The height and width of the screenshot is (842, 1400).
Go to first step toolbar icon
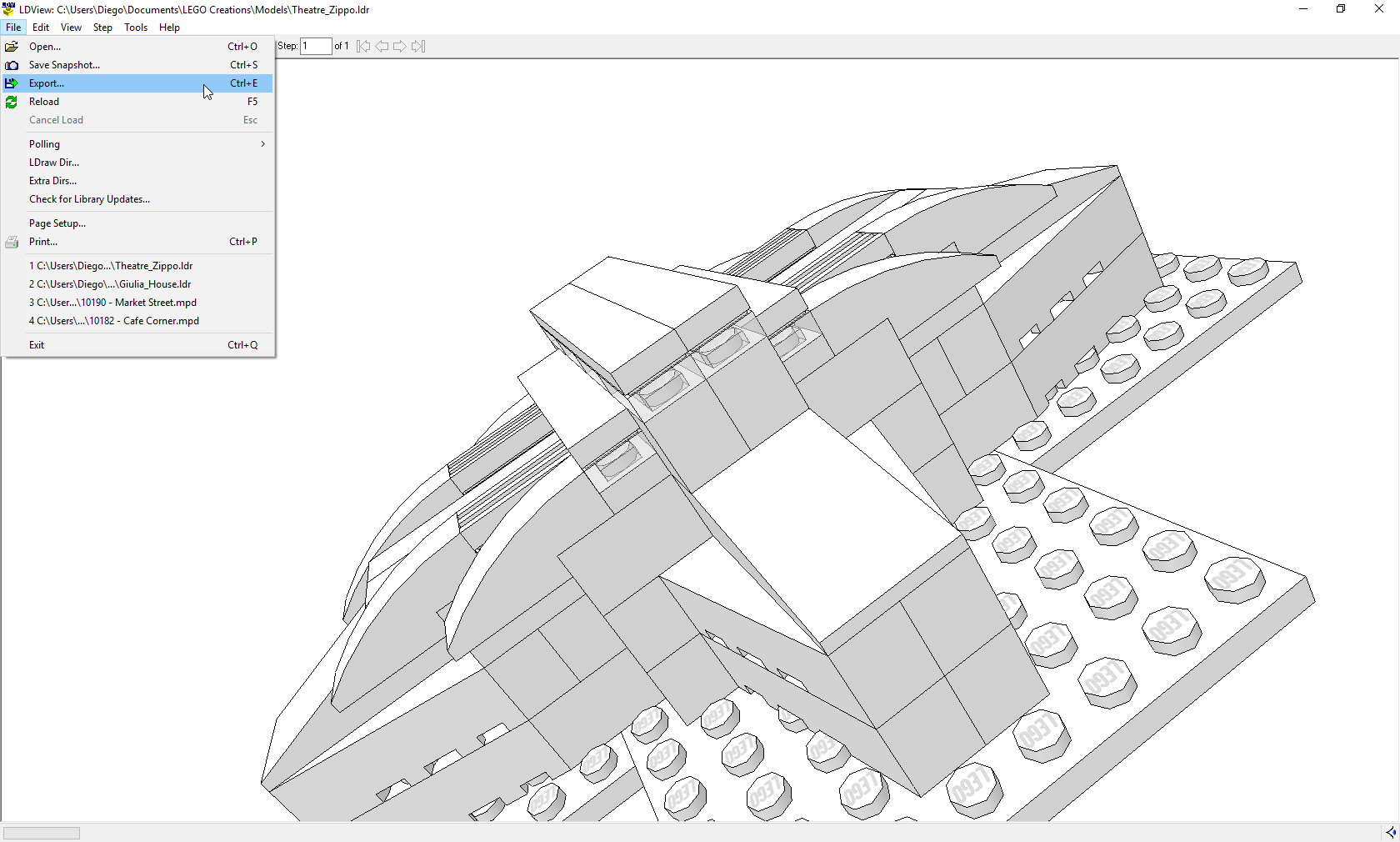363,46
